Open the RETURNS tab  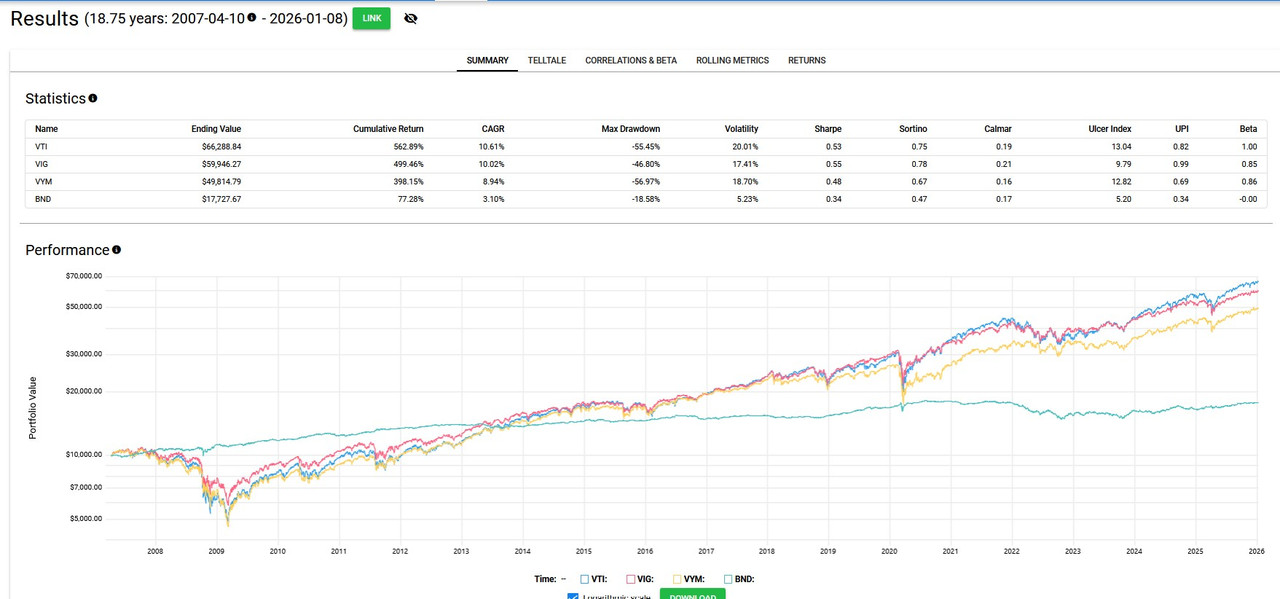pyautogui.click(x=807, y=60)
